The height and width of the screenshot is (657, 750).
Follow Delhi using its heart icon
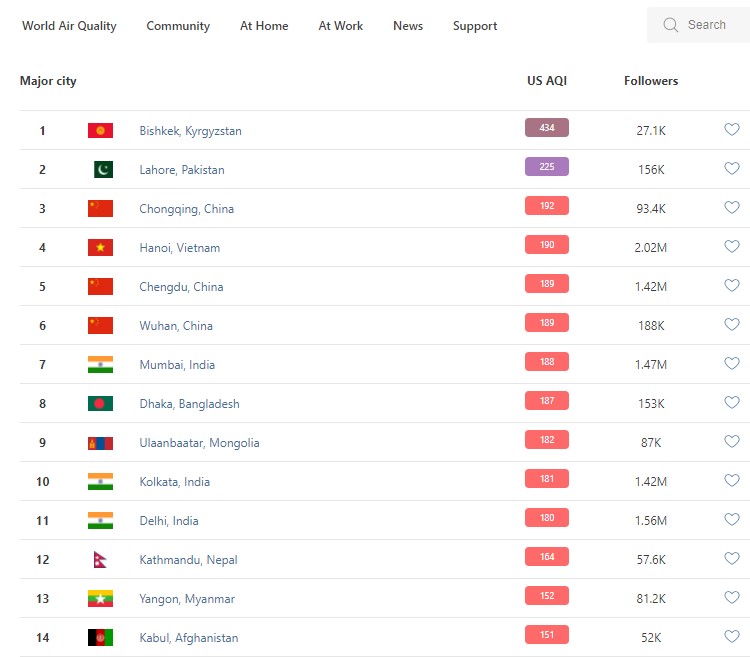tap(732, 520)
